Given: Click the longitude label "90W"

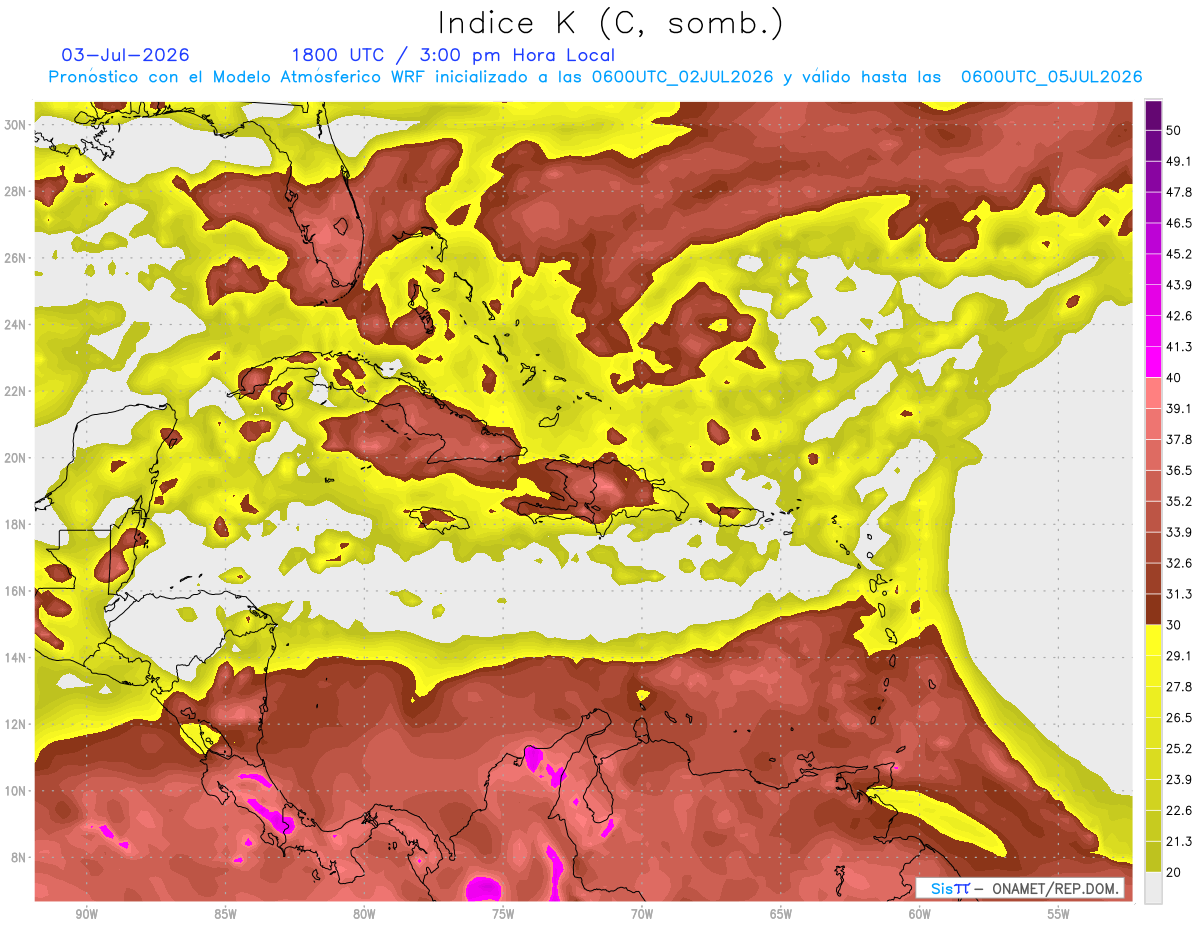Looking at the screenshot, I should pyautogui.click(x=87, y=915).
